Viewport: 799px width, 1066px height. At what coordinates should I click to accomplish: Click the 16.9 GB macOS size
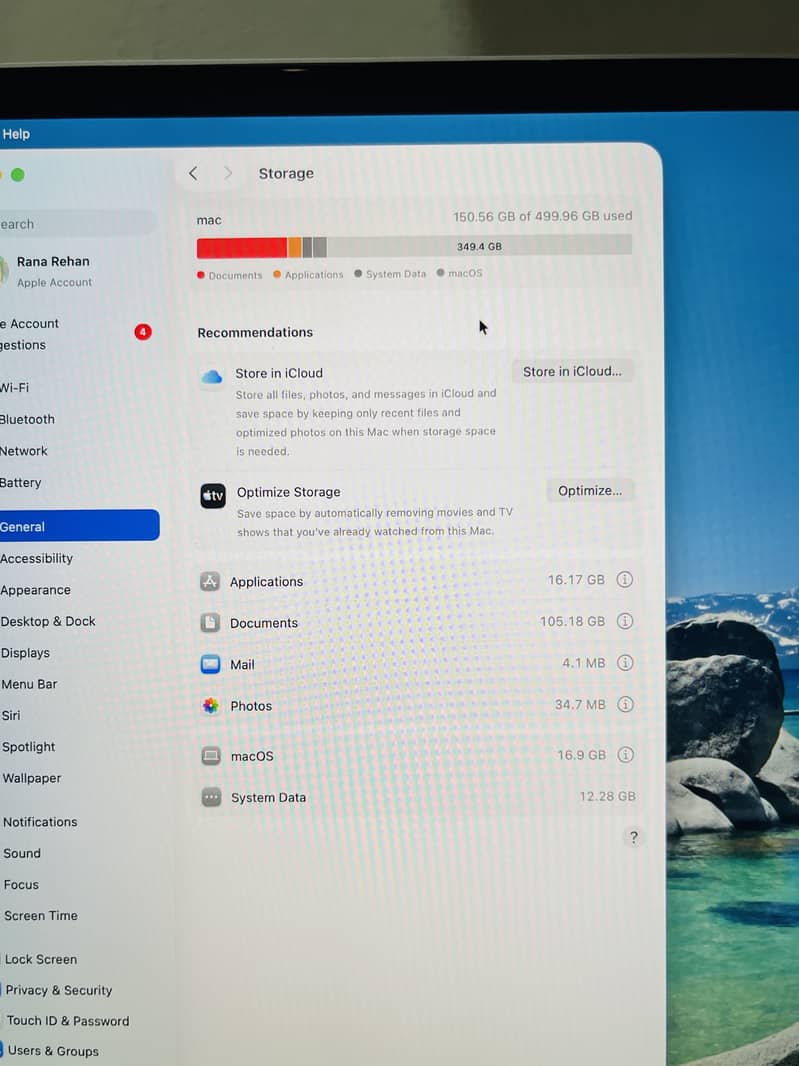click(581, 755)
